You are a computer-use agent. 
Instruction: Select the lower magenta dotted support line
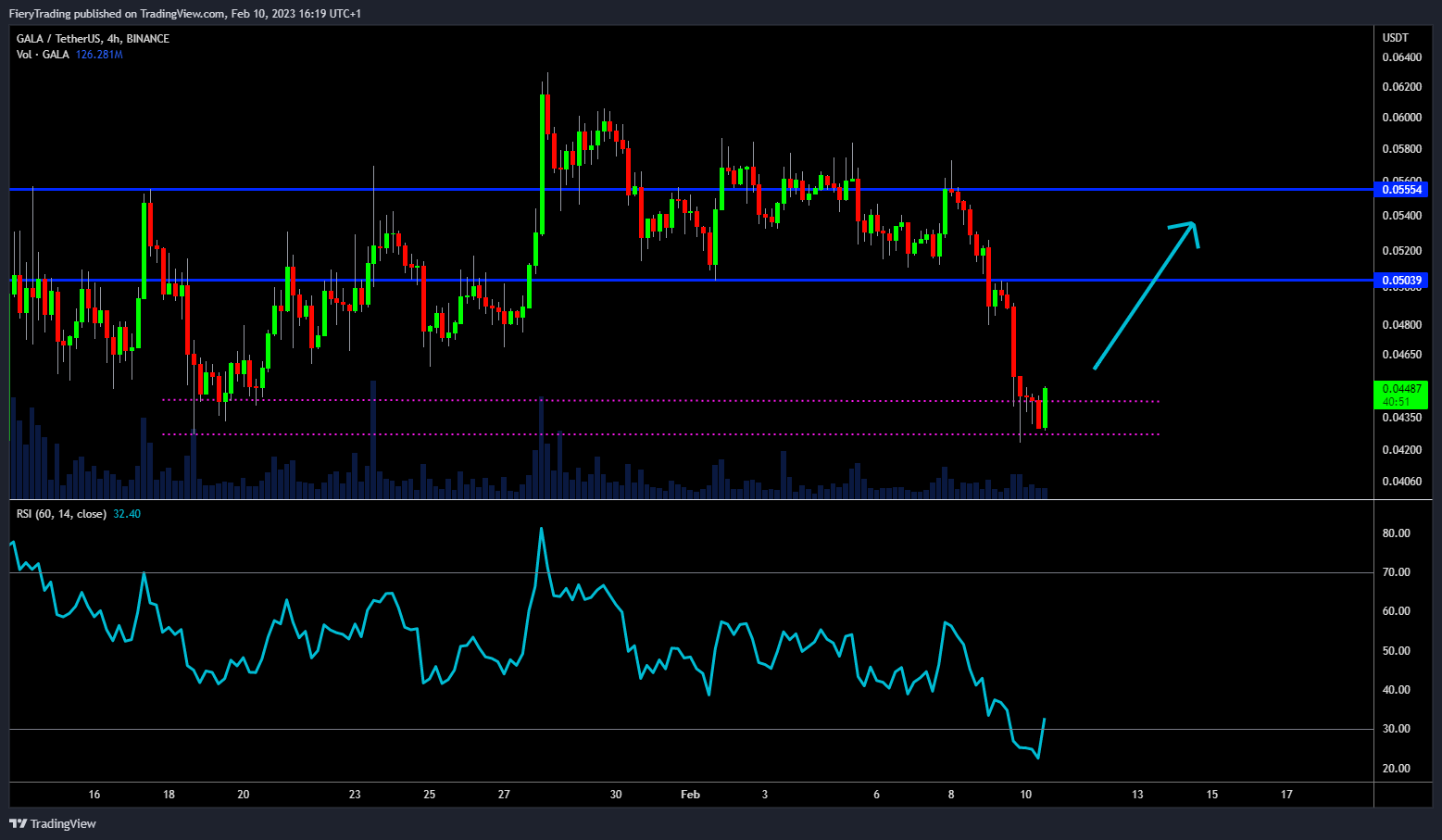click(660, 434)
